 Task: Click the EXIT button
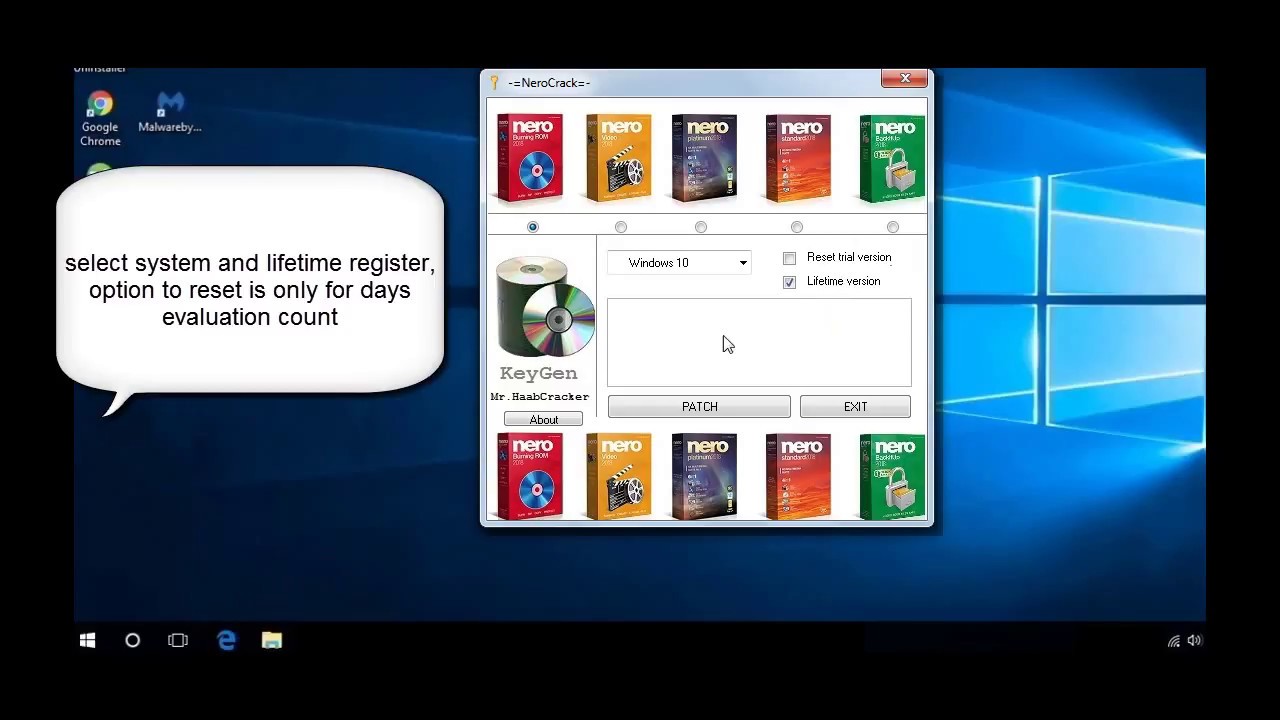point(855,407)
